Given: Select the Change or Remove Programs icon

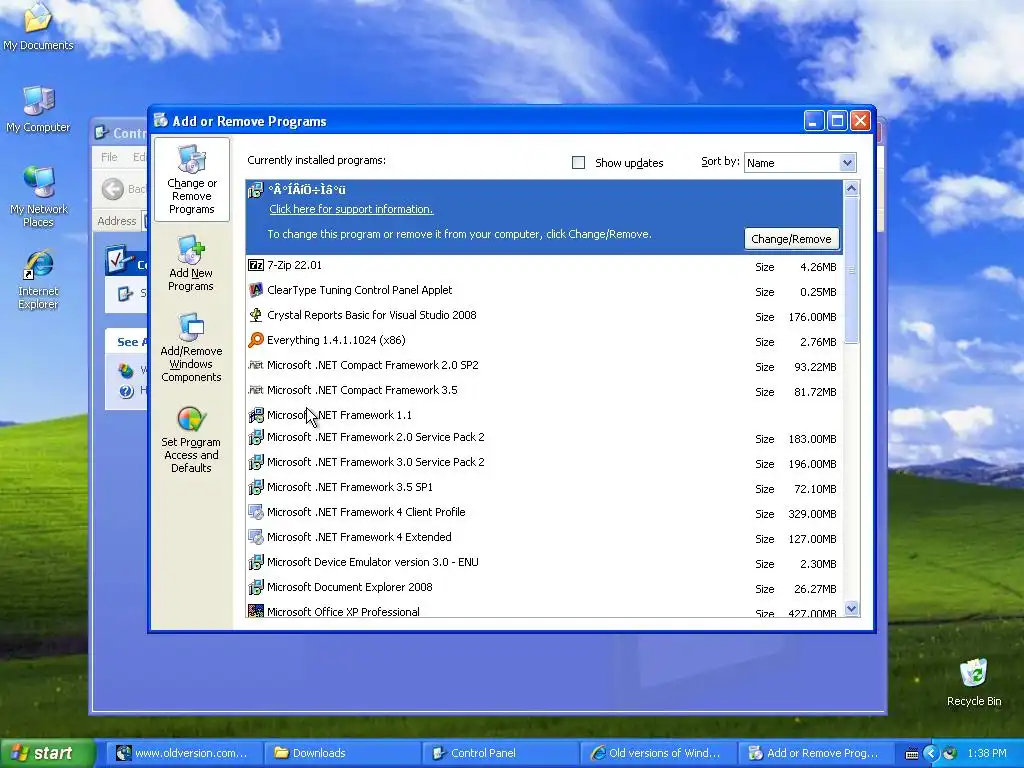Looking at the screenshot, I should click(x=191, y=180).
